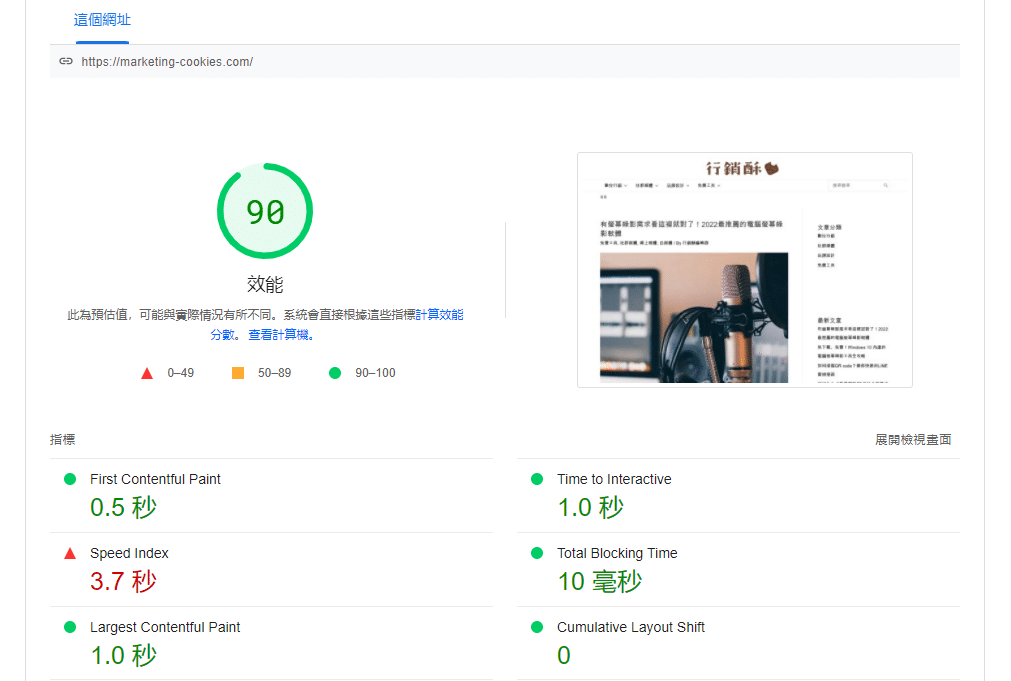Click the Time to Interactive green dot
This screenshot has height=681, width=1011.
pos(537,479)
